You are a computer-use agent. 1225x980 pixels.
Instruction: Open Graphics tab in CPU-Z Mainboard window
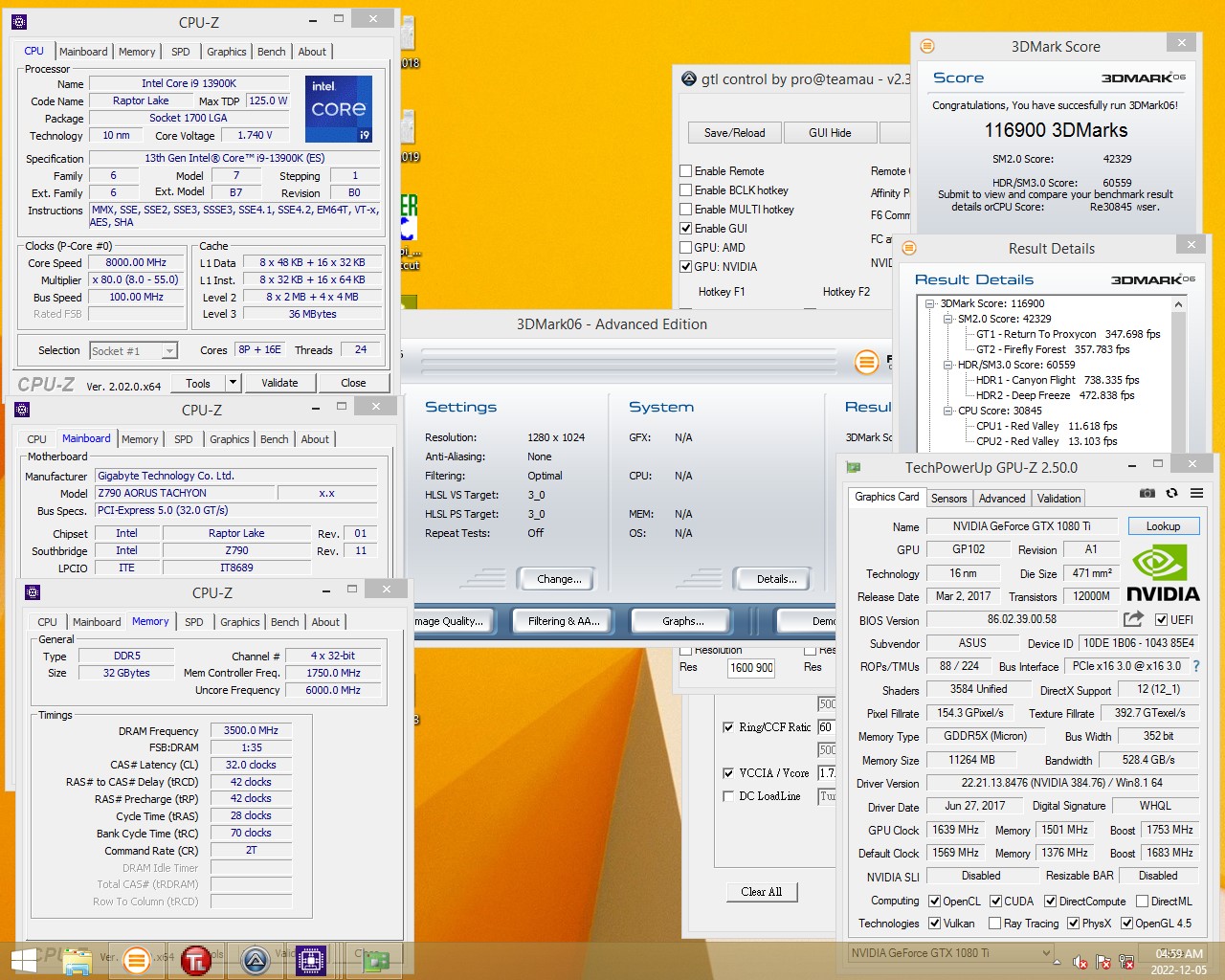point(230,439)
